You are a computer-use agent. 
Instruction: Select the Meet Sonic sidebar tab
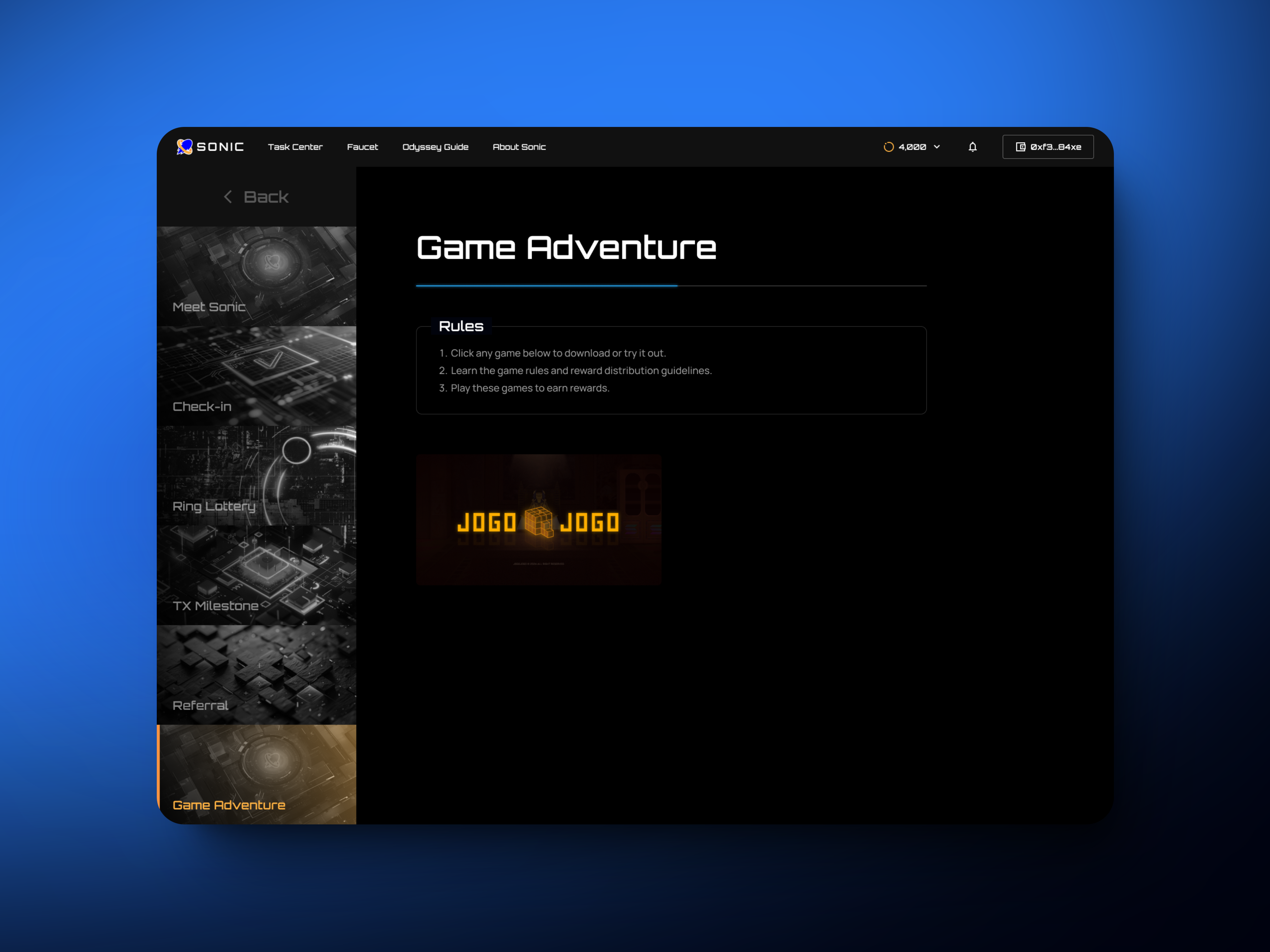tap(257, 276)
